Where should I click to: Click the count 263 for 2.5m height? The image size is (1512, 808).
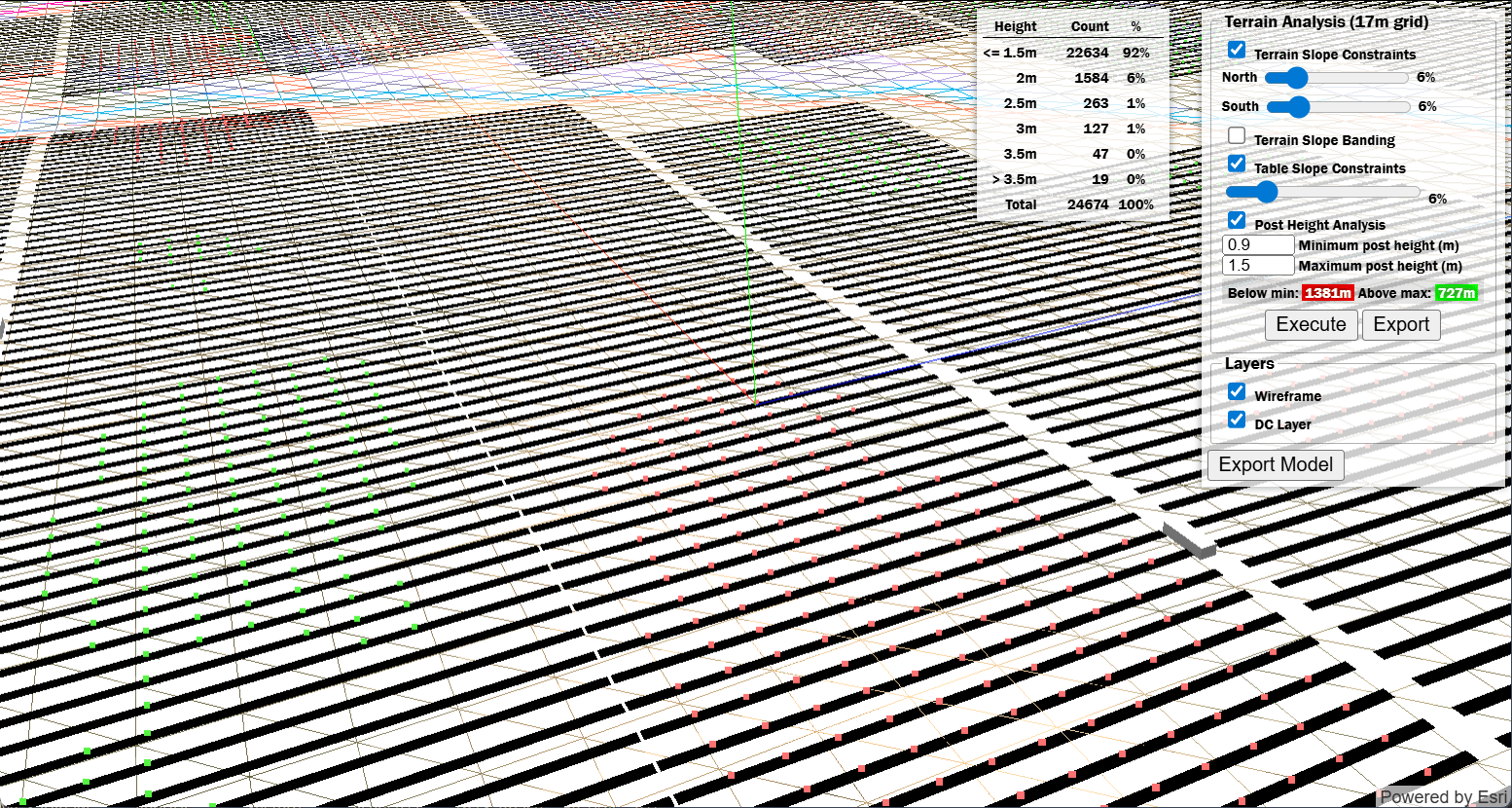tap(1097, 103)
